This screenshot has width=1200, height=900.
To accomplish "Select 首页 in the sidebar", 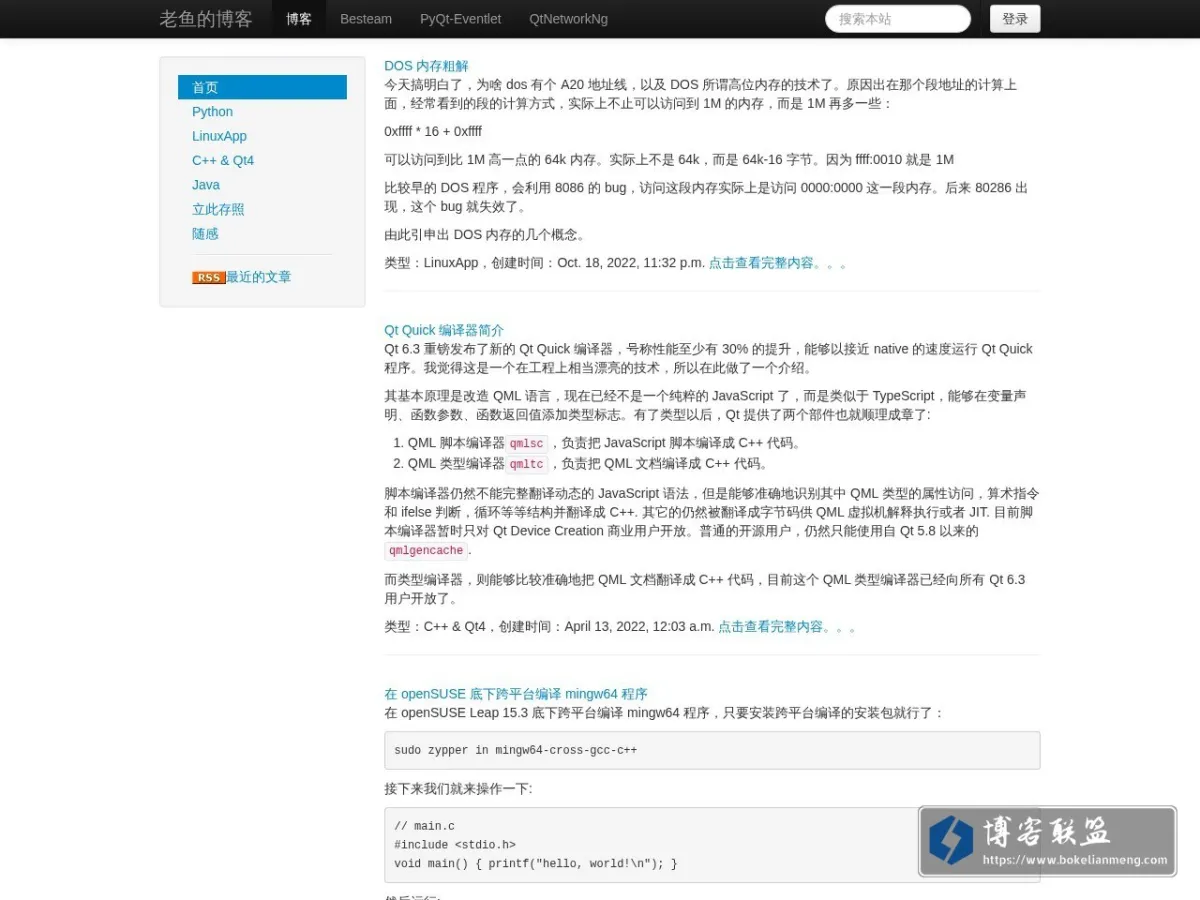I will pyautogui.click(x=262, y=87).
